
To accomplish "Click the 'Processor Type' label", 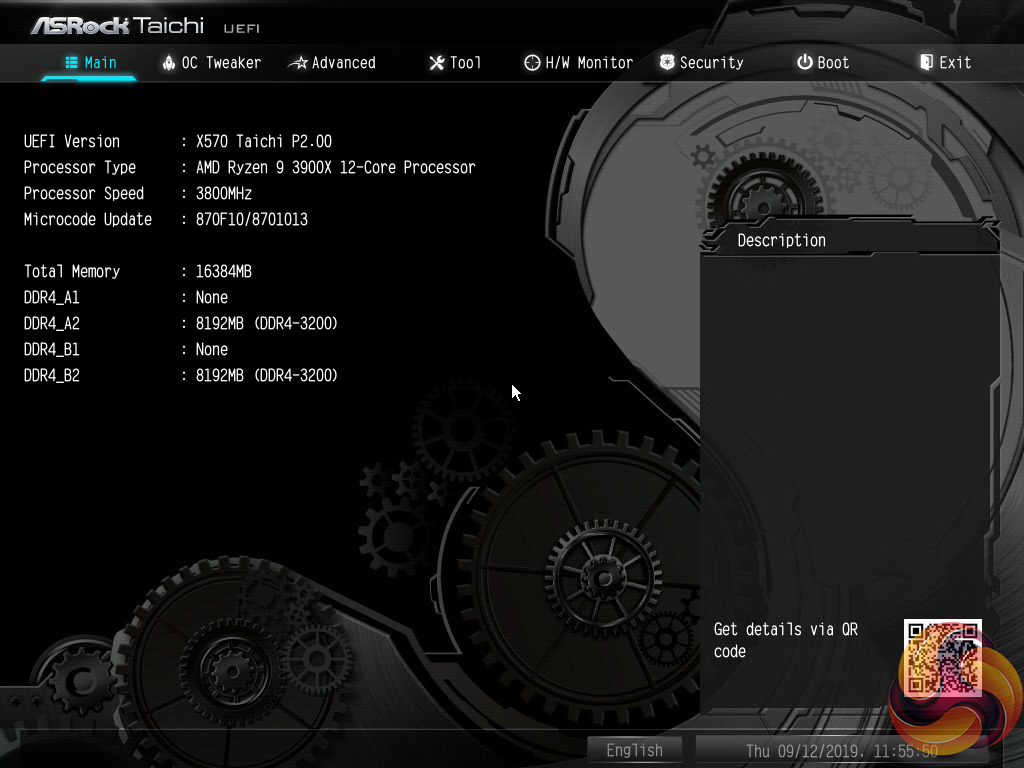I will pyautogui.click(x=80, y=168).
